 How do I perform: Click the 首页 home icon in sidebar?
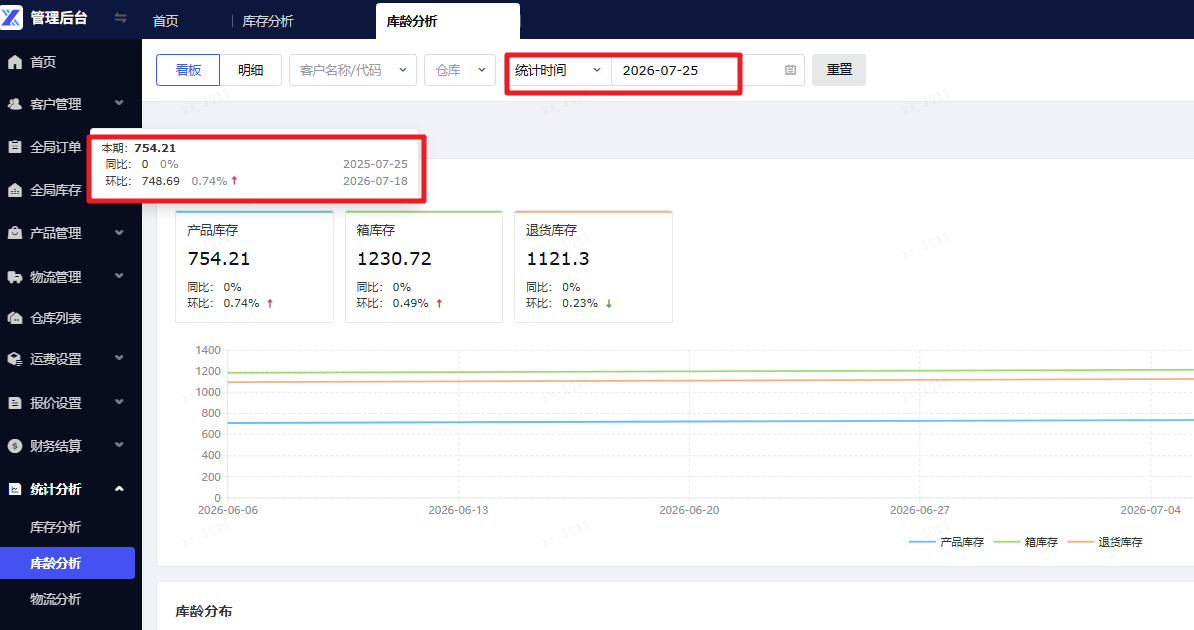pos(14,62)
